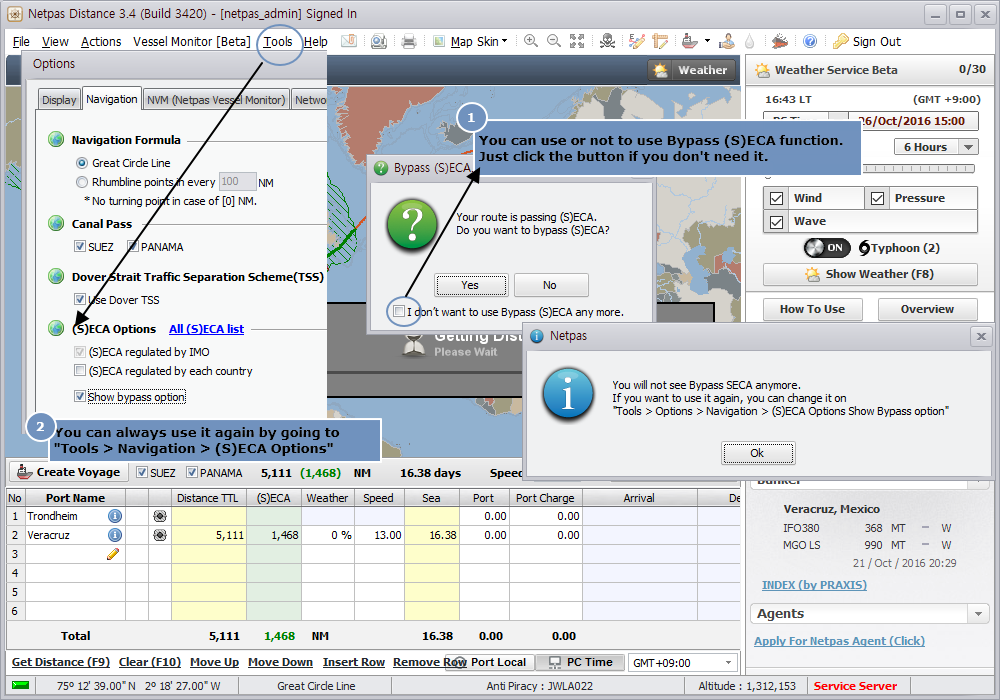Click the globe icon beside (S)ECA Options

[x=56, y=328]
